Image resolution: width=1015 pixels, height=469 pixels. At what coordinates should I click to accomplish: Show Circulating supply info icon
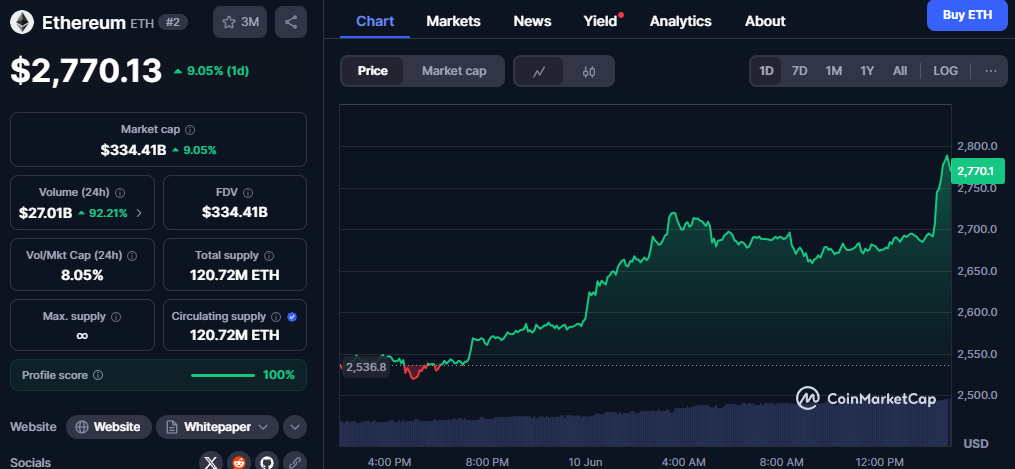[276, 317]
